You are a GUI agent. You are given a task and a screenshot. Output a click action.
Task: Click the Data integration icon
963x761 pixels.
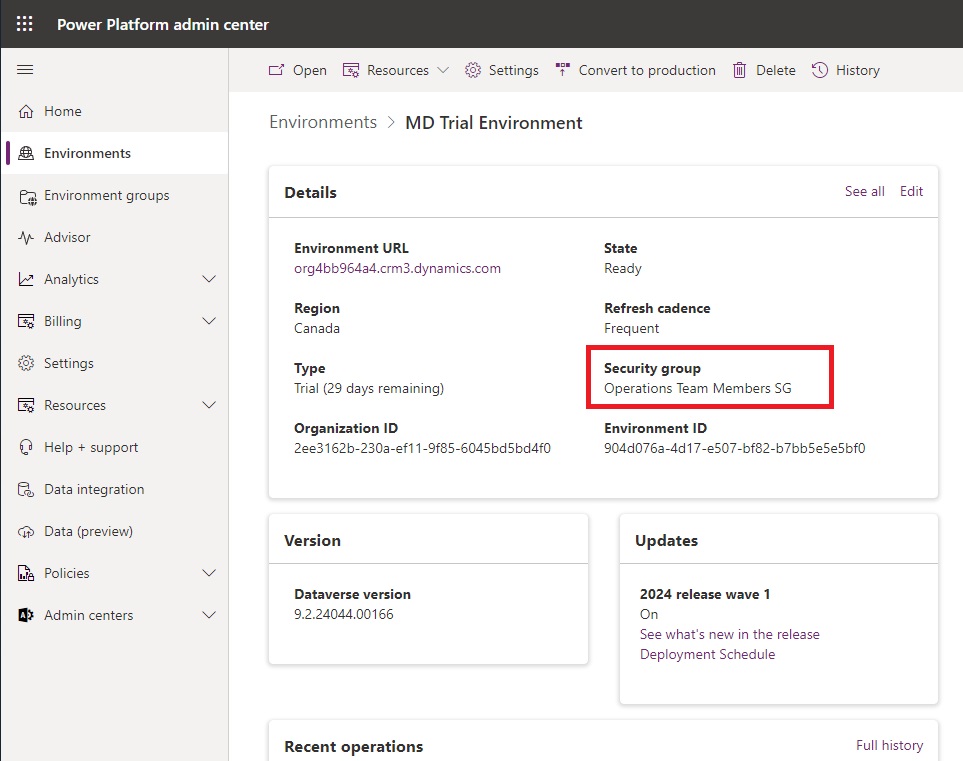click(x=26, y=490)
